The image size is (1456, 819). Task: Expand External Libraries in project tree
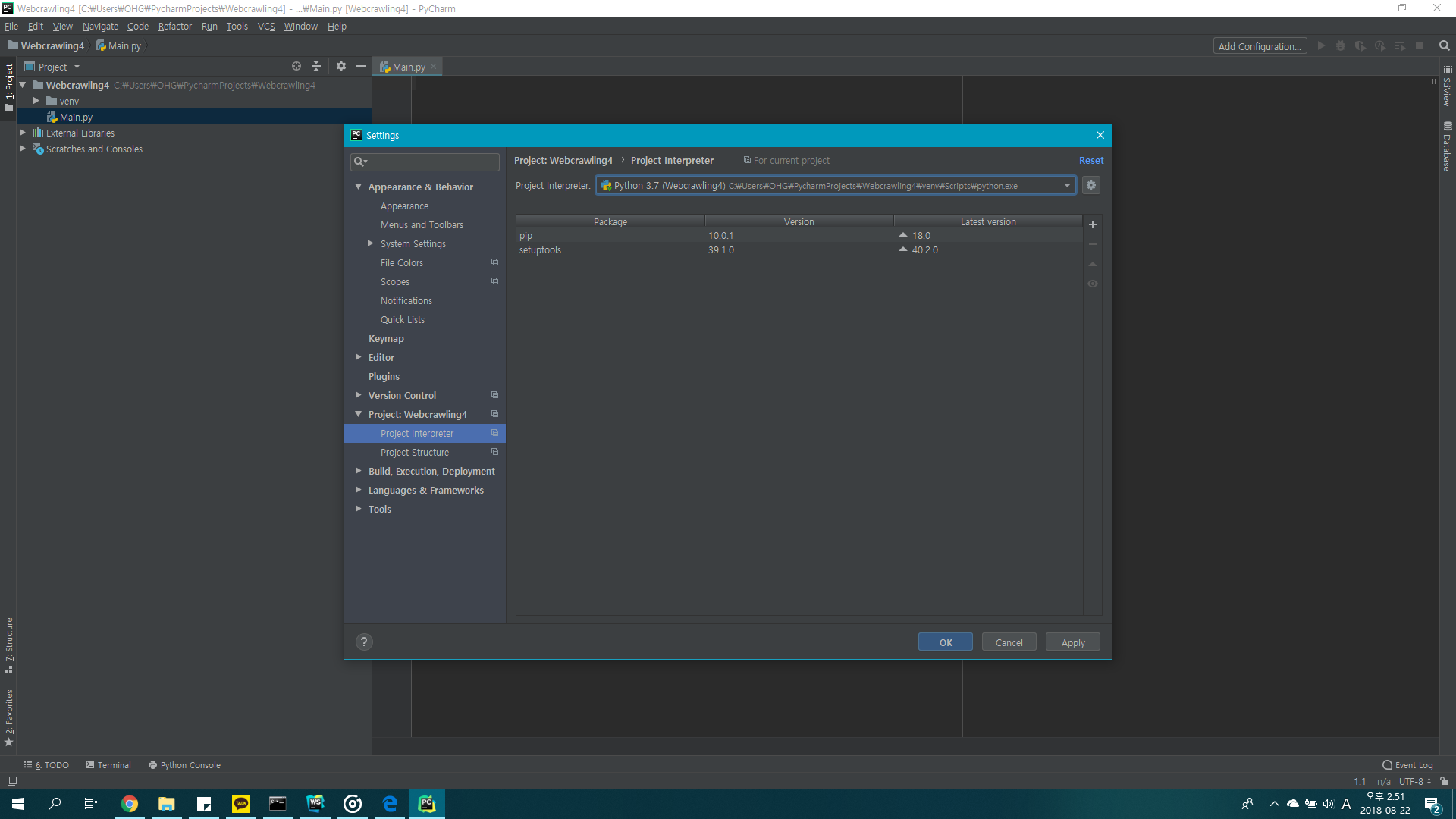pos(23,133)
